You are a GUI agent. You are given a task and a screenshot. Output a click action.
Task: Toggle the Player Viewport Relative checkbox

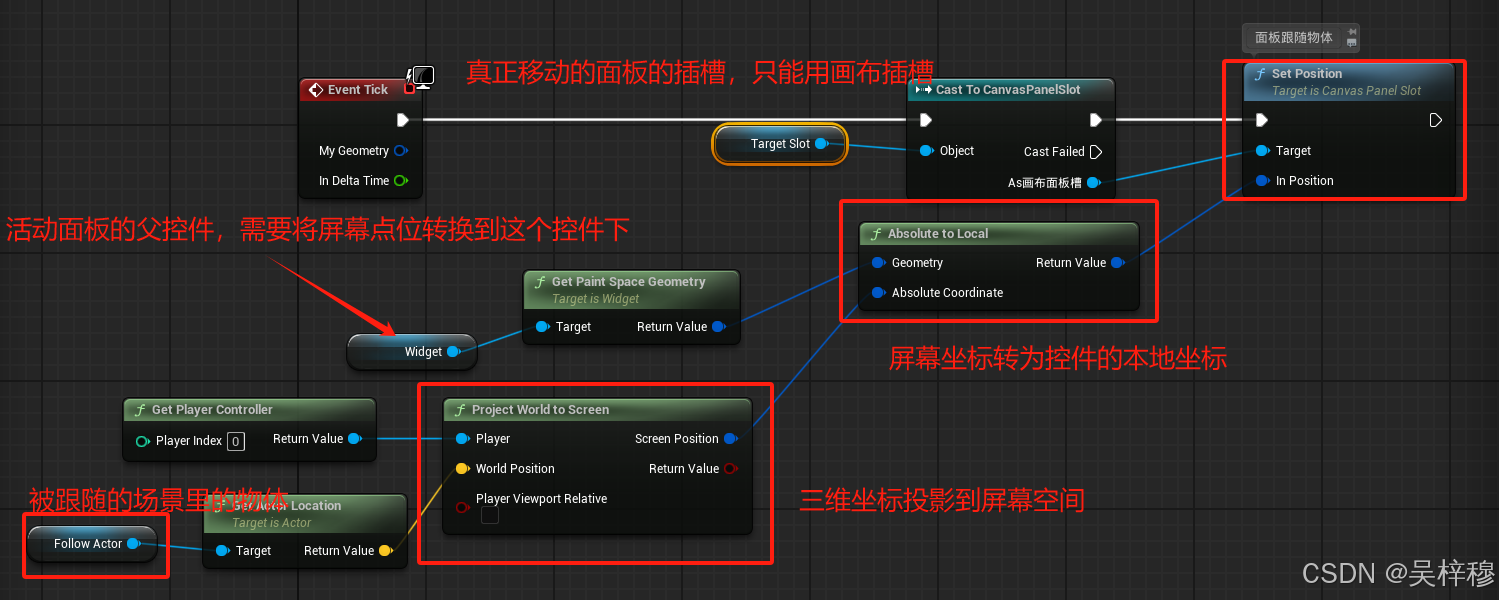(490, 515)
